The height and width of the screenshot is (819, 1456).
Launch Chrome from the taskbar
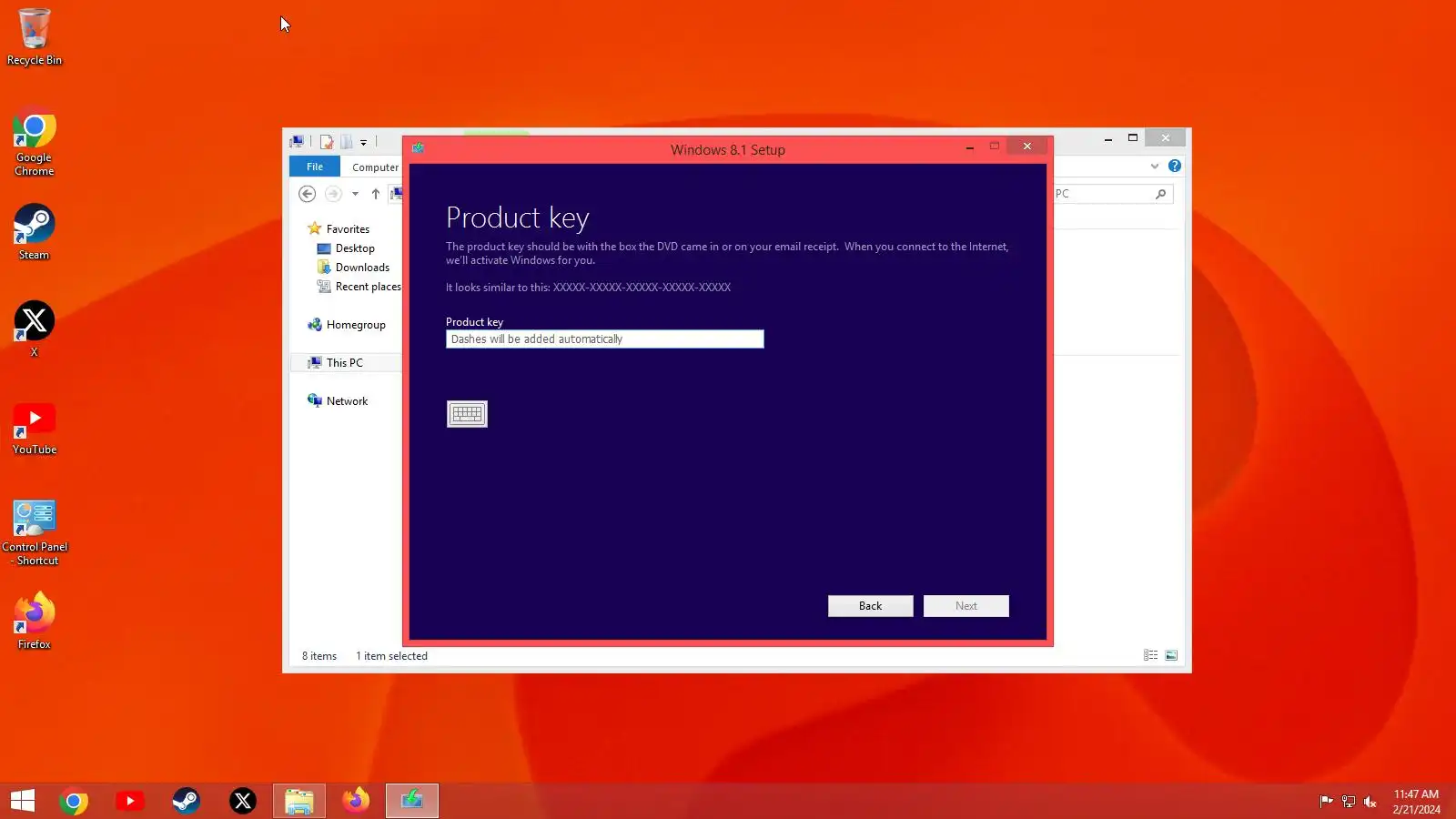74,801
